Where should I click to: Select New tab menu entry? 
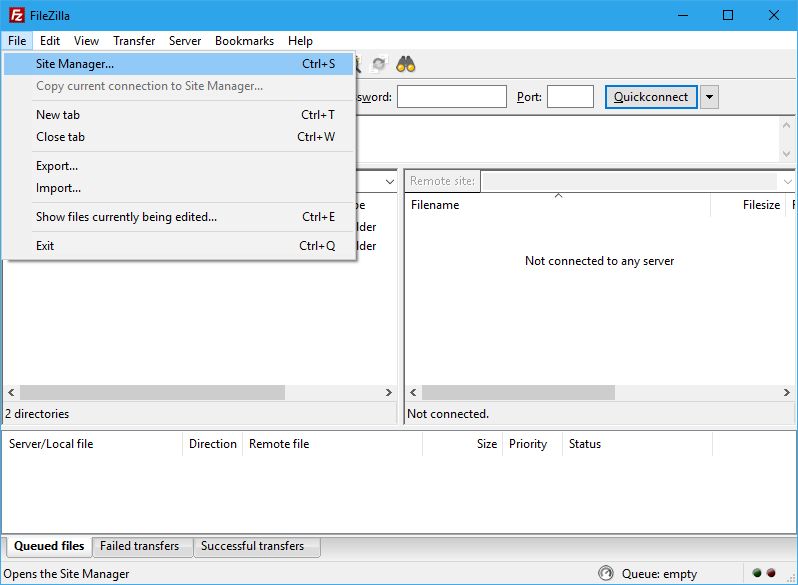(x=179, y=115)
